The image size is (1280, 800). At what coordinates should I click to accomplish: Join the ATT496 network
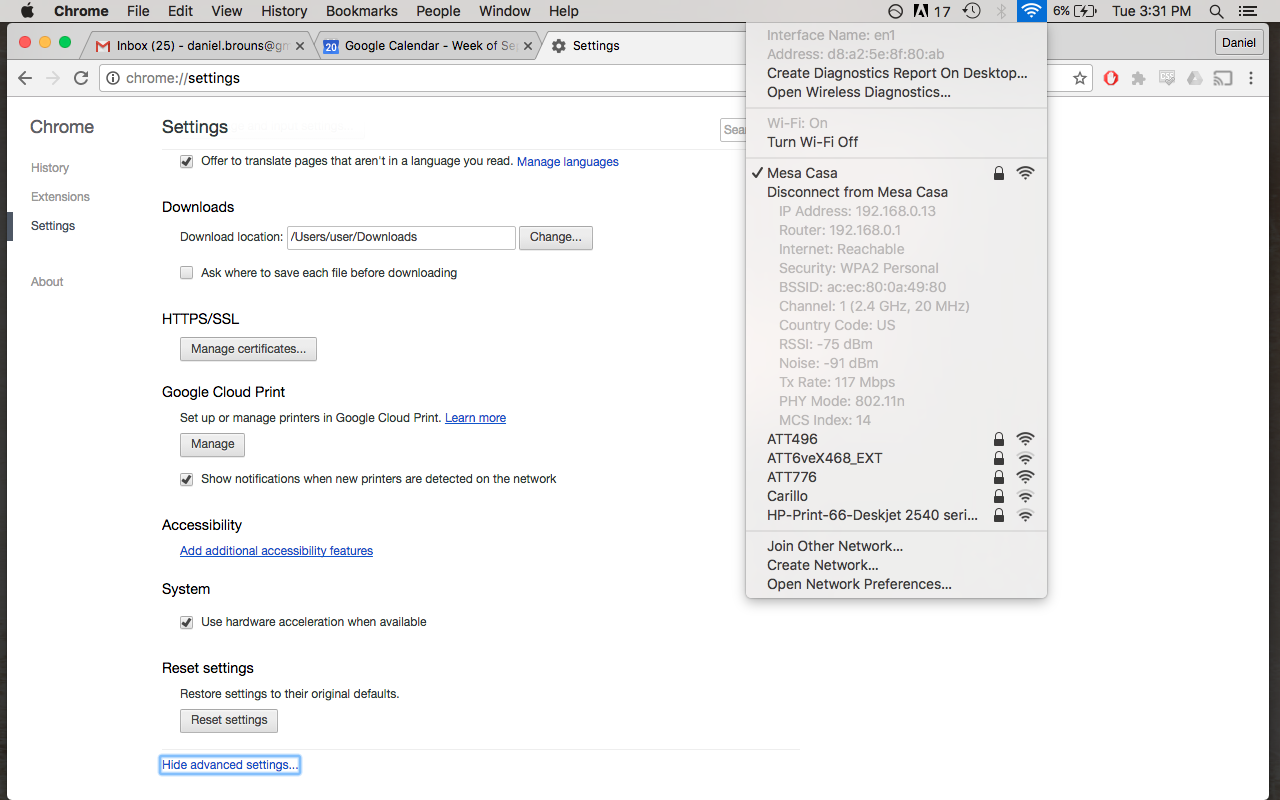pos(896,439)
